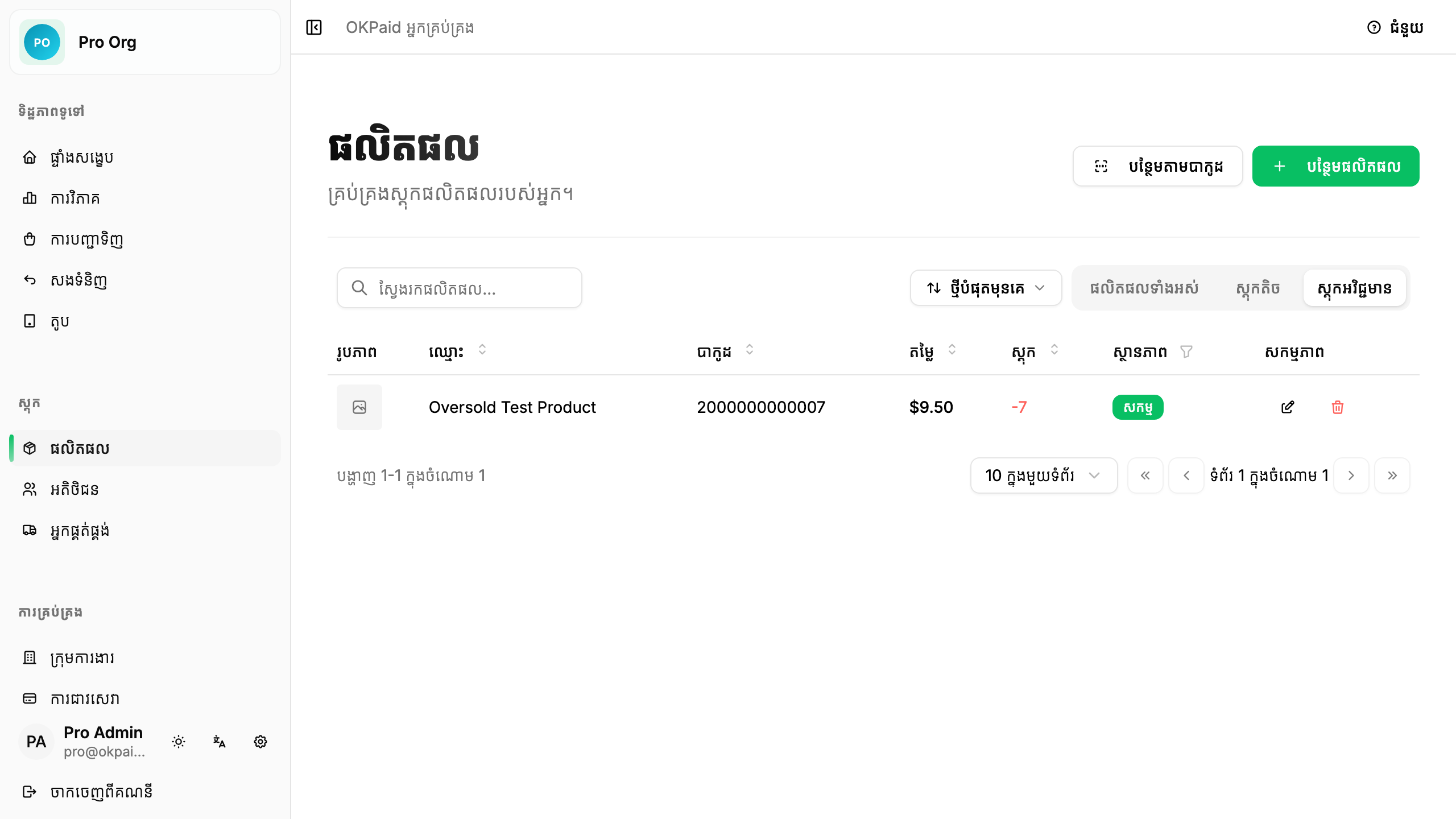Viewport: 1456px width, 819px height.
Task: Switch to ស្តុកតិច low stock tab
Action: 1258,288
